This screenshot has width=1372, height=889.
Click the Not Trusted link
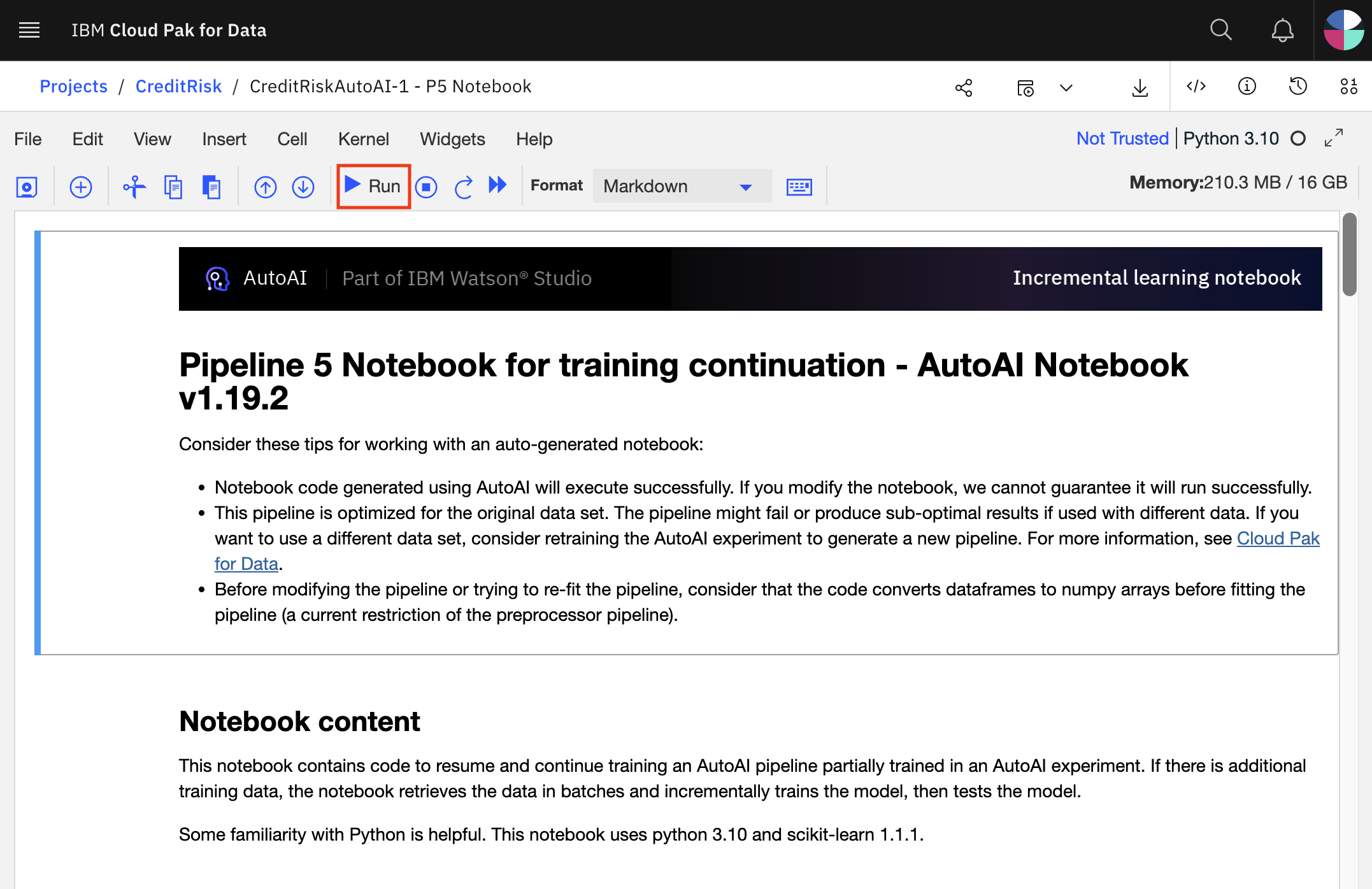pos(1122,138)
